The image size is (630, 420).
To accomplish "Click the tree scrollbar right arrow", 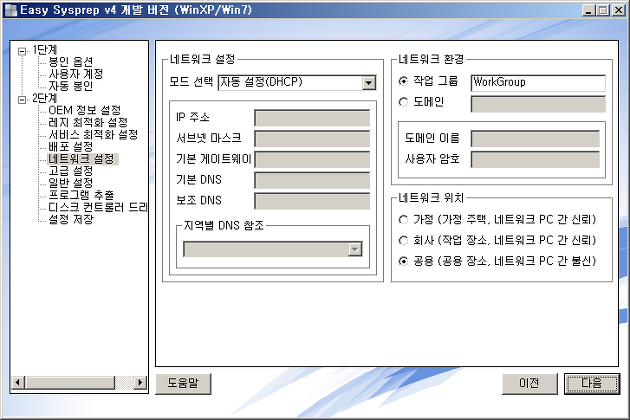I will (x=140, y=382).
